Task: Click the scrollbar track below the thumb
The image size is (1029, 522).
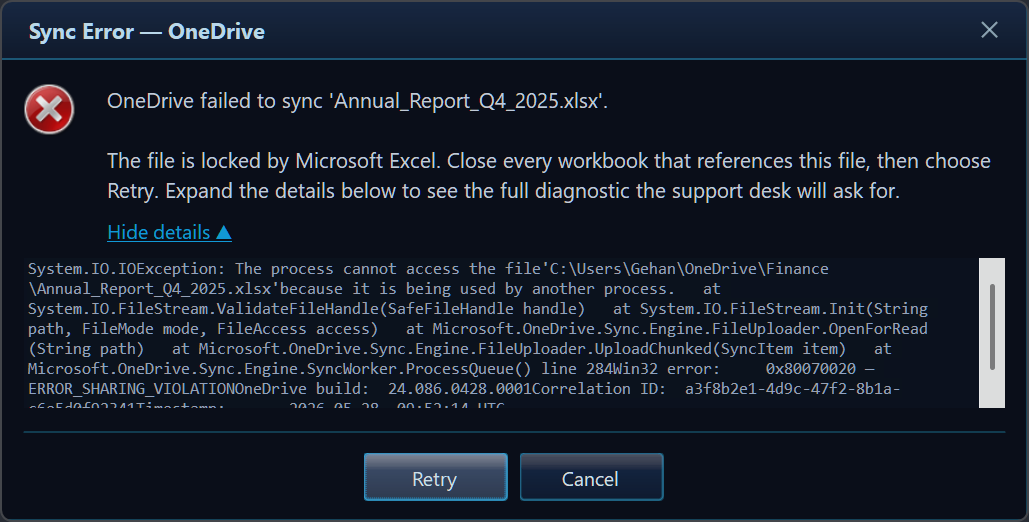Action: click(992, 389)
